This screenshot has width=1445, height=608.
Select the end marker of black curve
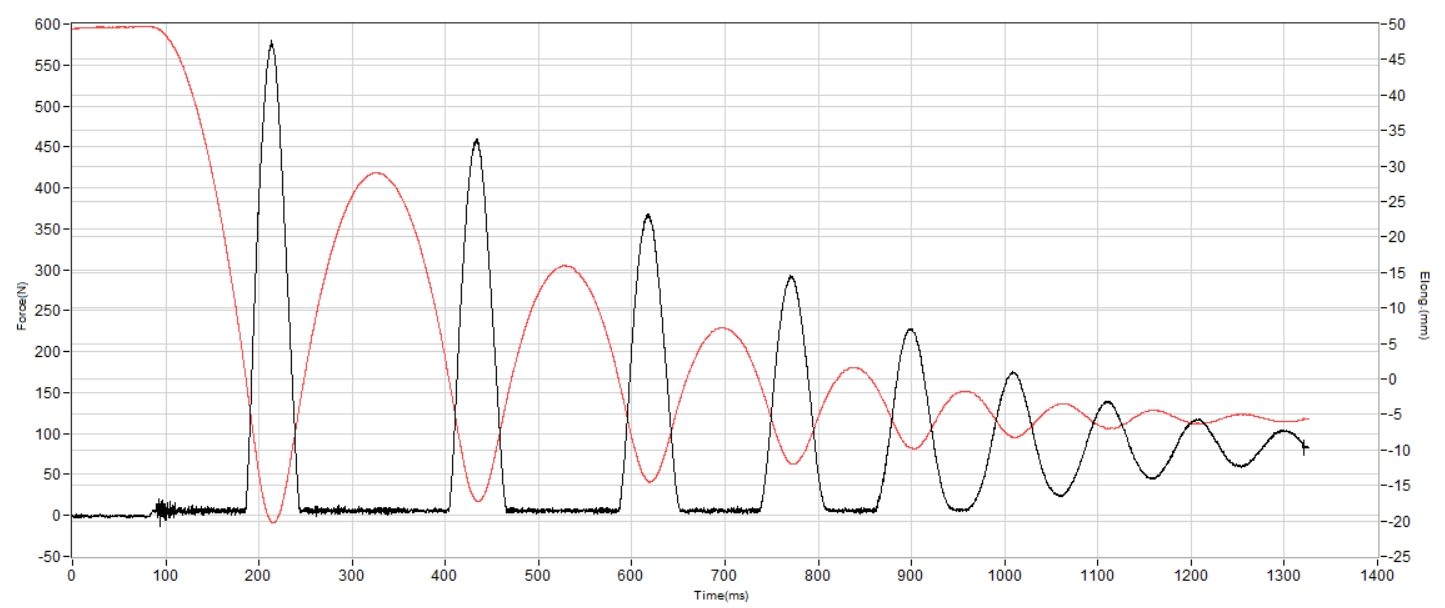pyautogui.click(x=1304, y=448)
